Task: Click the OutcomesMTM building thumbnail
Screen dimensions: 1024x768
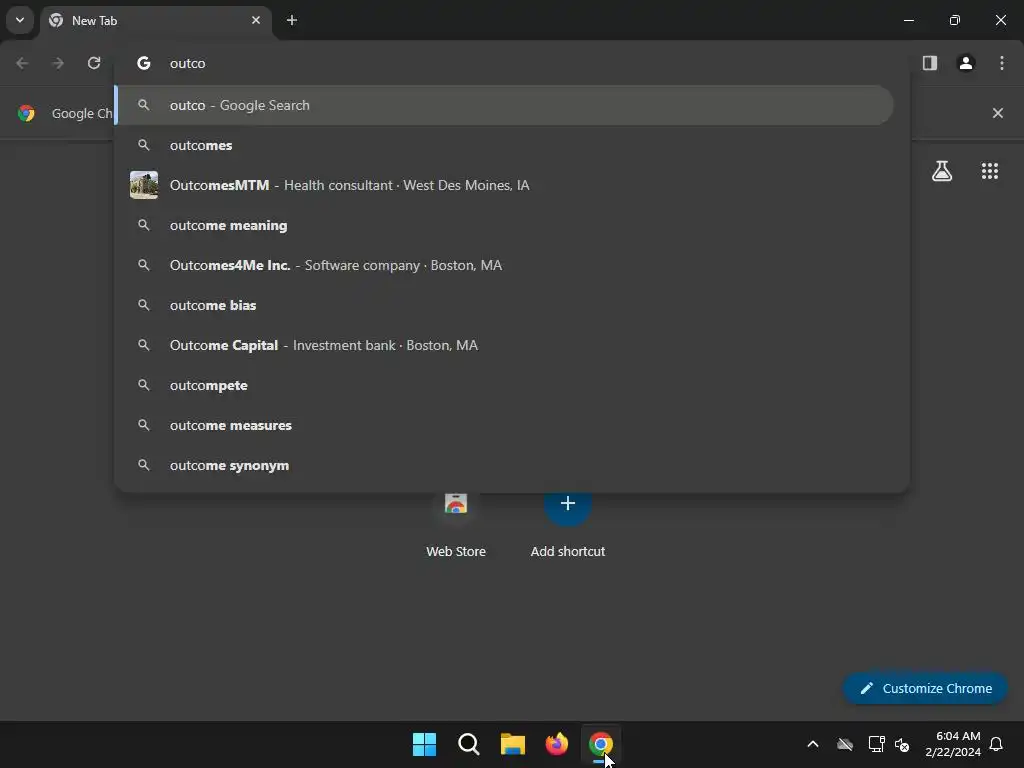Action: click(x=144, y=185)
